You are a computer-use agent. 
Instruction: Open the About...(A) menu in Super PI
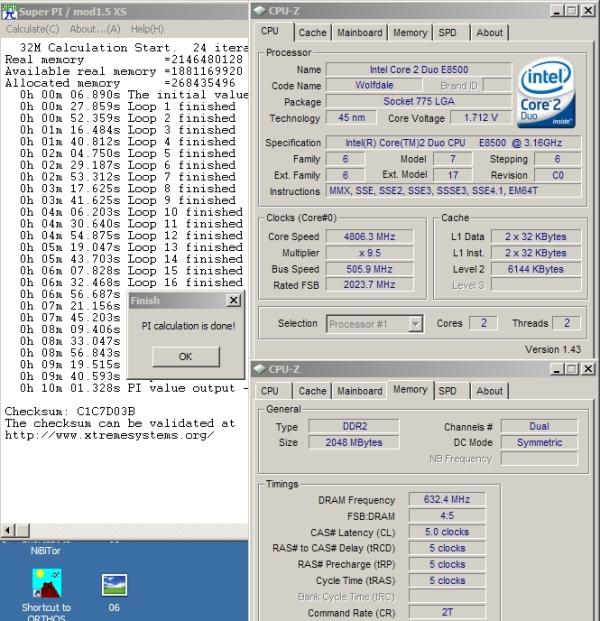(95, 29)
